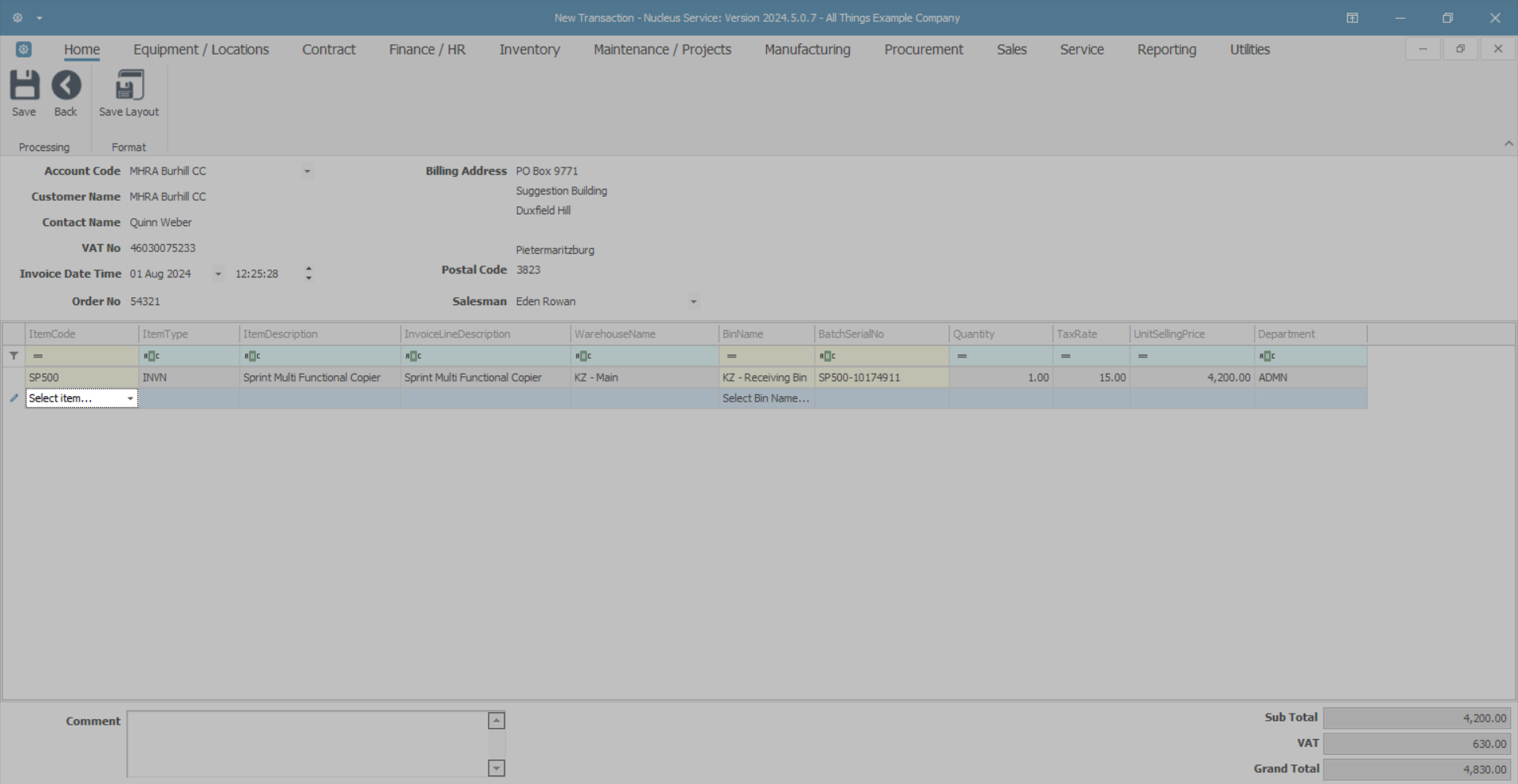Open the Maintenance / Projects tab

point(663,49)
